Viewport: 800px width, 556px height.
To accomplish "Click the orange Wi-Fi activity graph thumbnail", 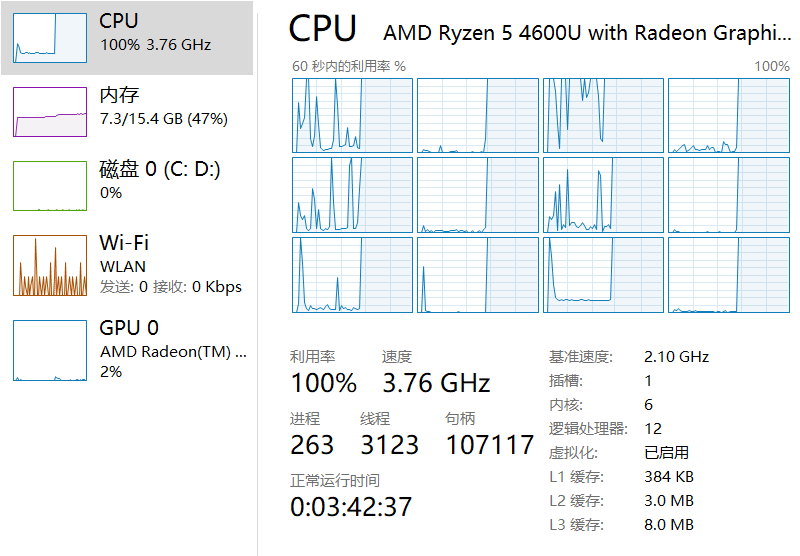I will point(50,265).
